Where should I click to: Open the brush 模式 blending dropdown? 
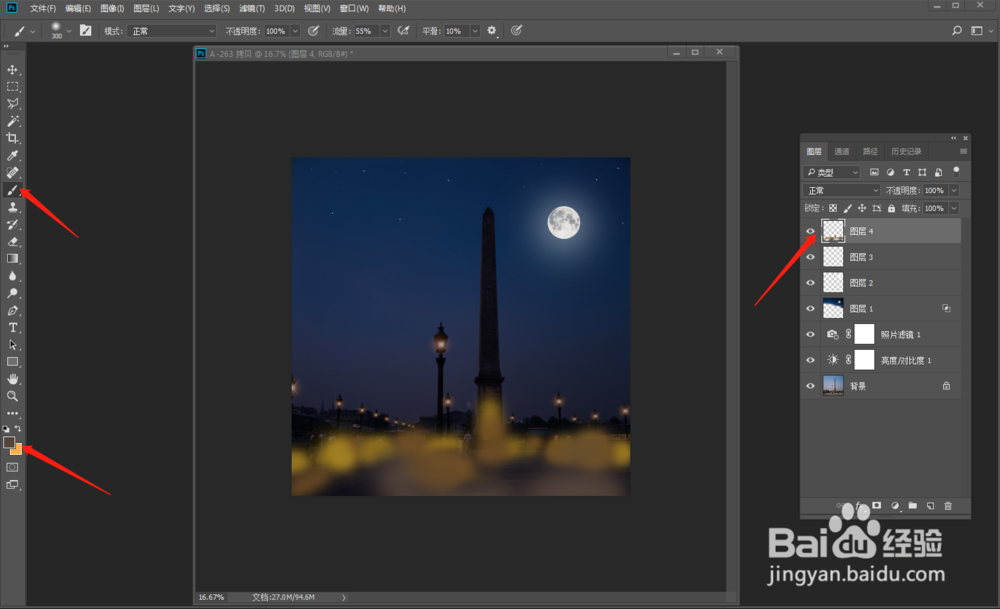point(172,31)
